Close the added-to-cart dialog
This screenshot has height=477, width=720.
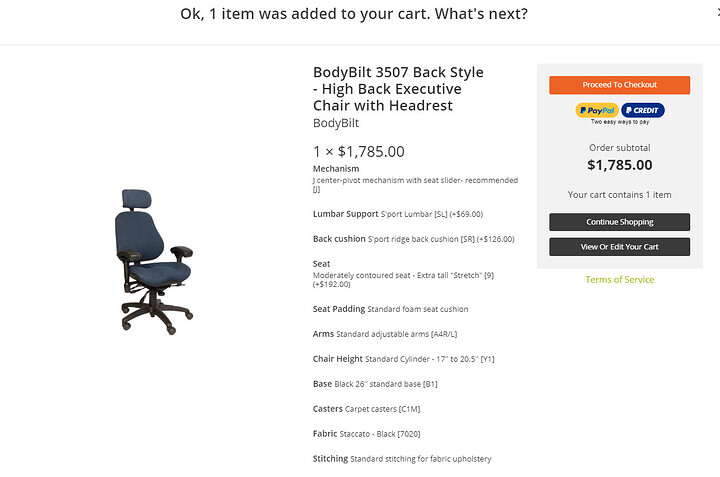(718, 13)
